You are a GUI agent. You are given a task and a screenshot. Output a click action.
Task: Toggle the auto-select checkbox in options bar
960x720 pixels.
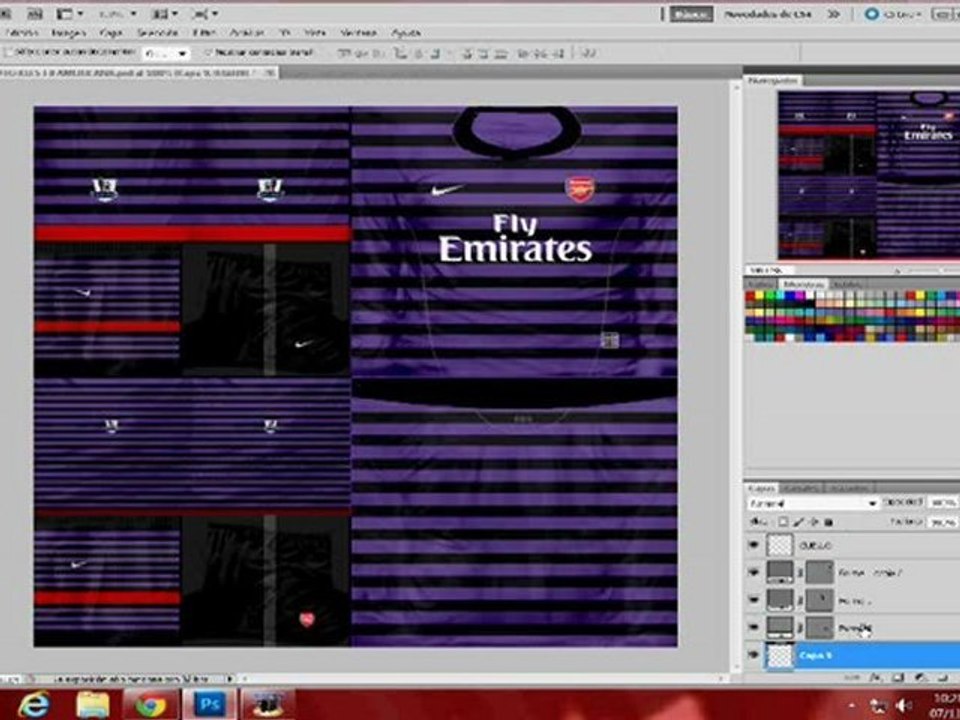point(9,53)
